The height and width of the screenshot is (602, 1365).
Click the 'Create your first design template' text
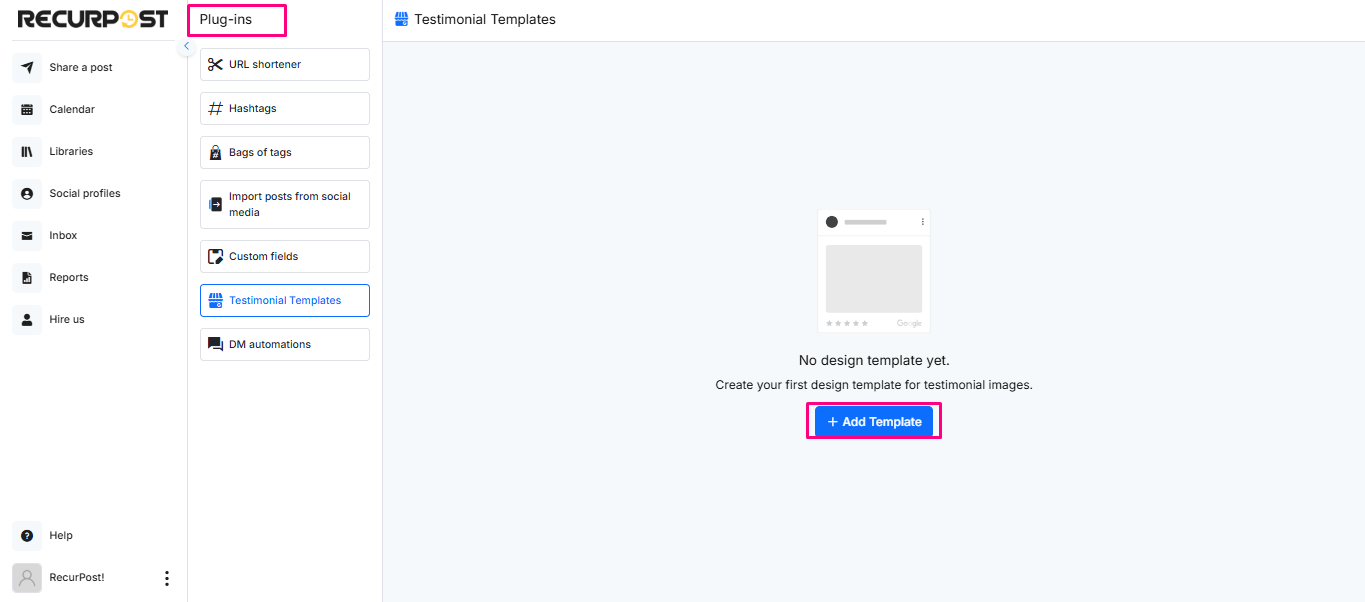(x=874, y=385)
